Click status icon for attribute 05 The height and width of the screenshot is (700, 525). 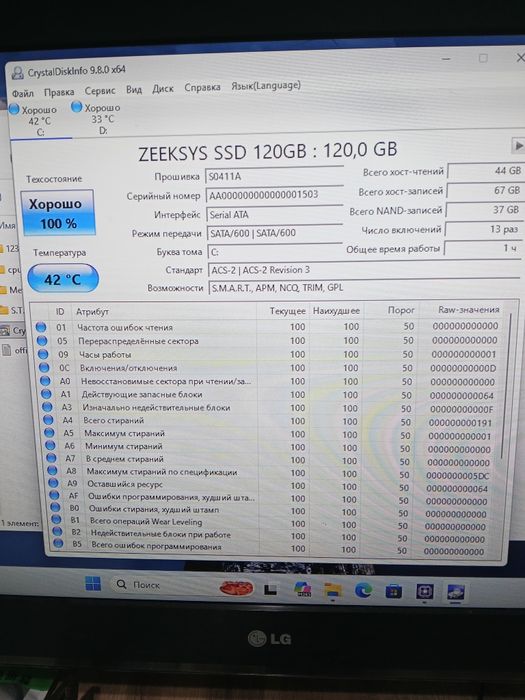42,341
